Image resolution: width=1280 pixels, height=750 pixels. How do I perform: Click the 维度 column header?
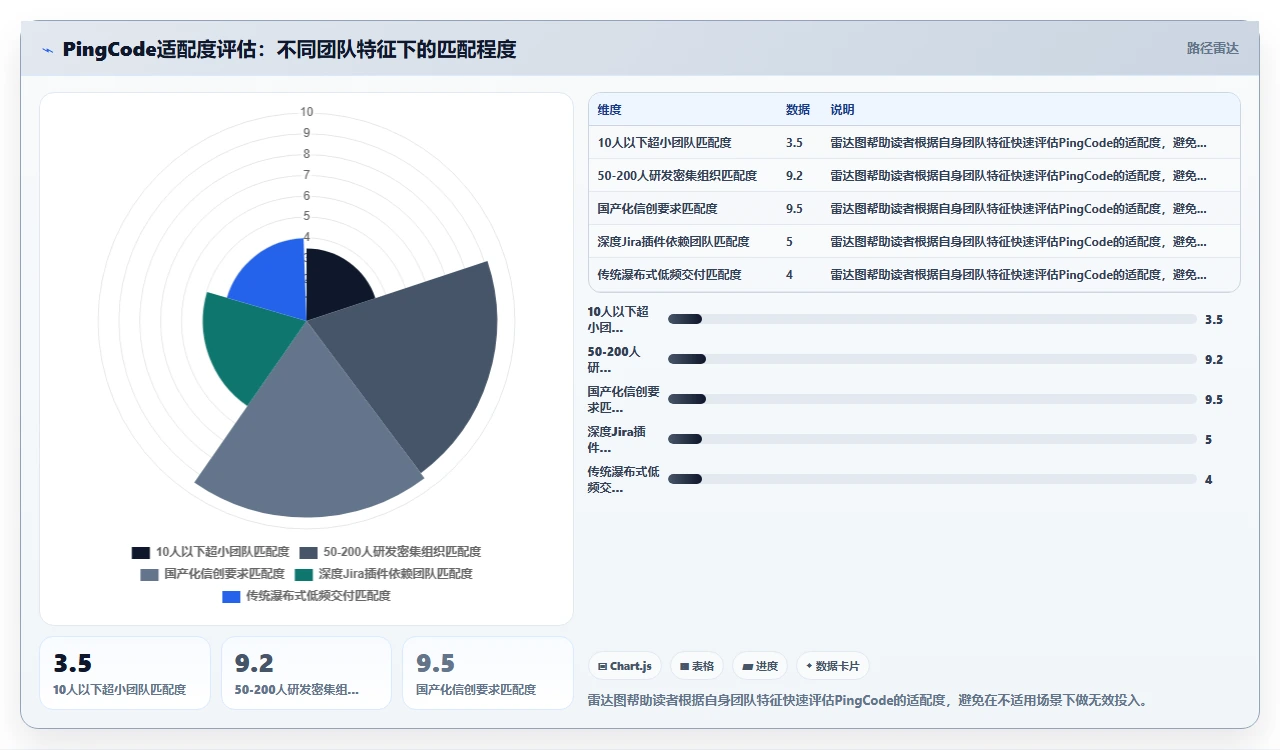pyautogui.click(x=610, y=110)
